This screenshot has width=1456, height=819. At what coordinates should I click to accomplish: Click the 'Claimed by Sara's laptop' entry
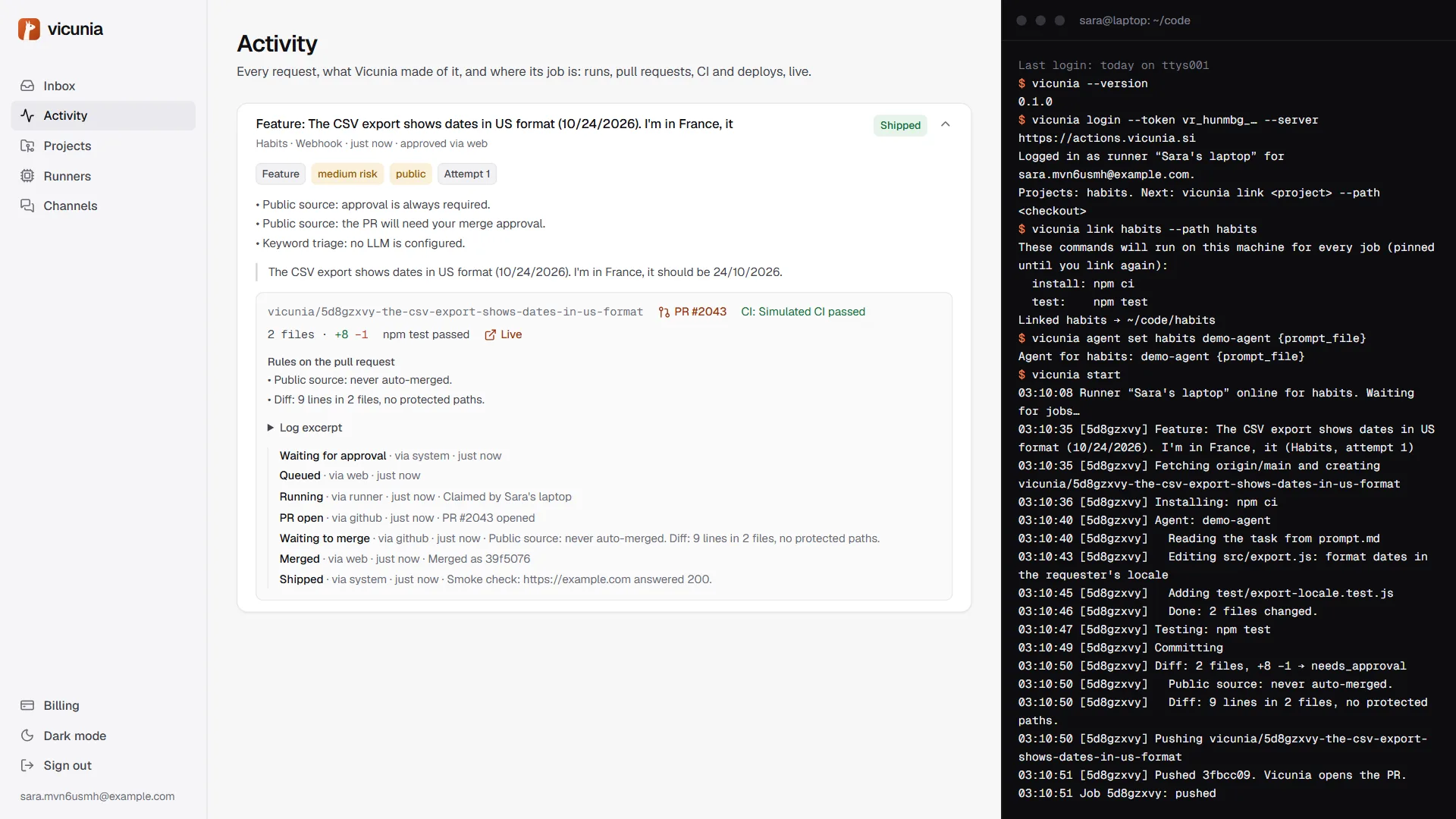tap(425, 497)
